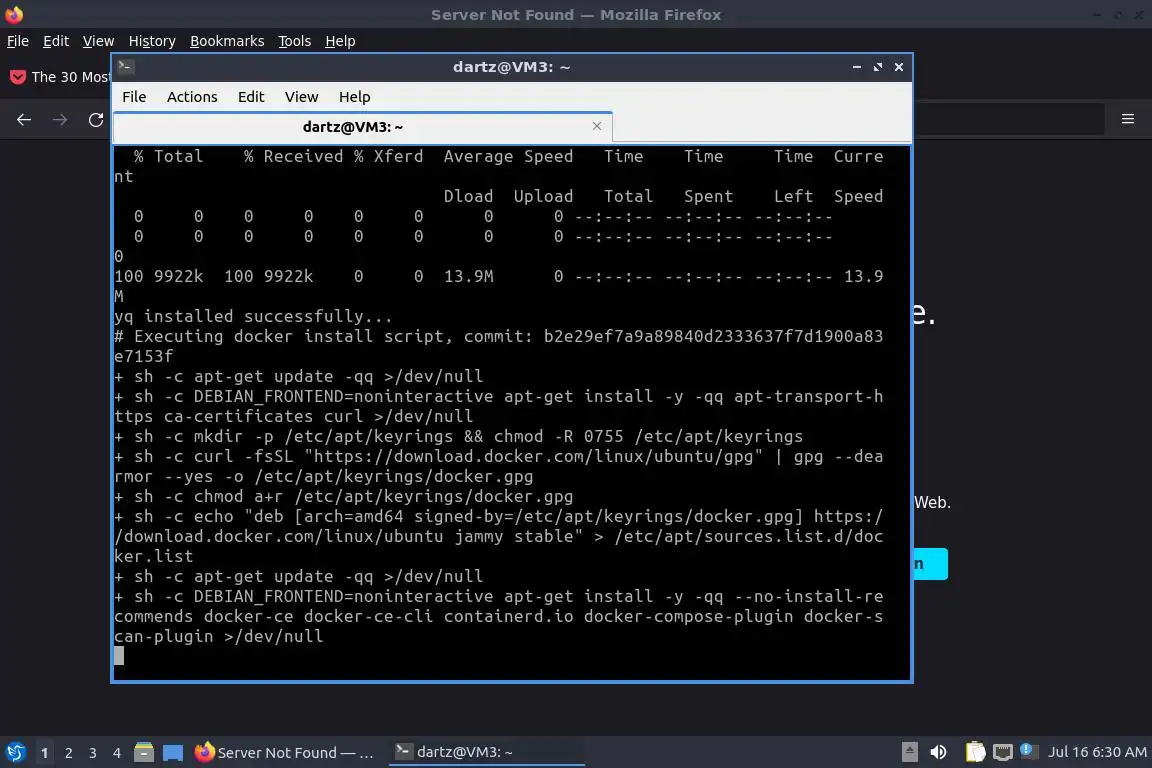Click Firefox forward arrow button
The width and height of the screenshot is (1152, 768).
click(60, 120)
